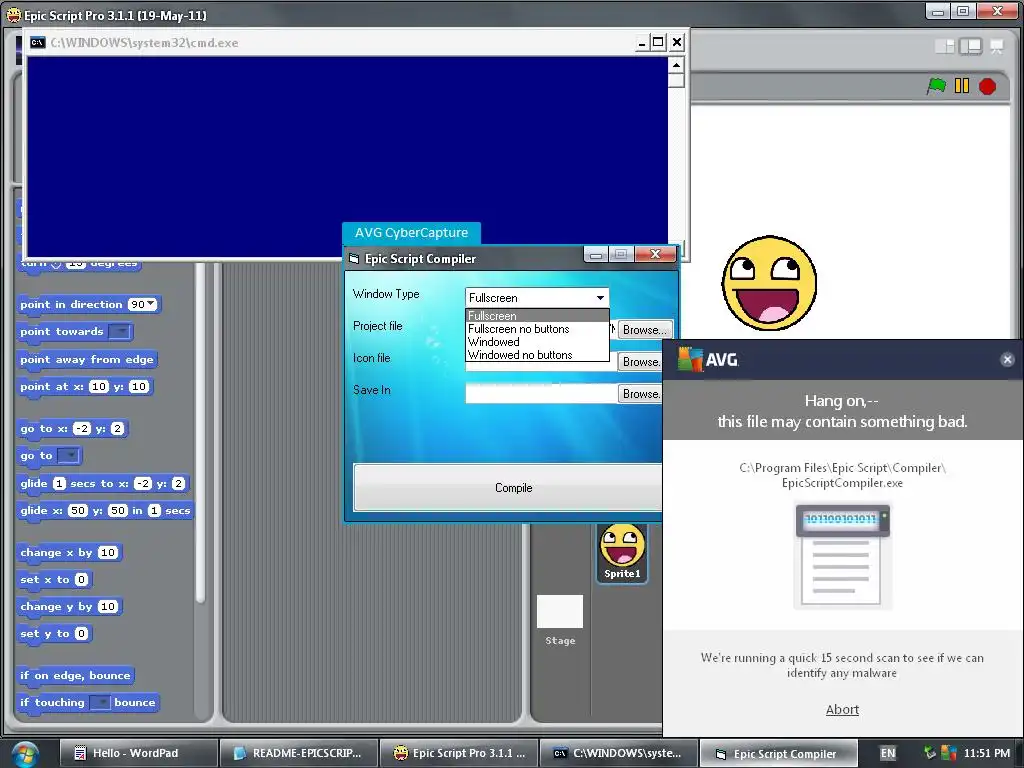The image size is (1024, 768).
Task: Click the change x by 10 block
Action: 69,552
